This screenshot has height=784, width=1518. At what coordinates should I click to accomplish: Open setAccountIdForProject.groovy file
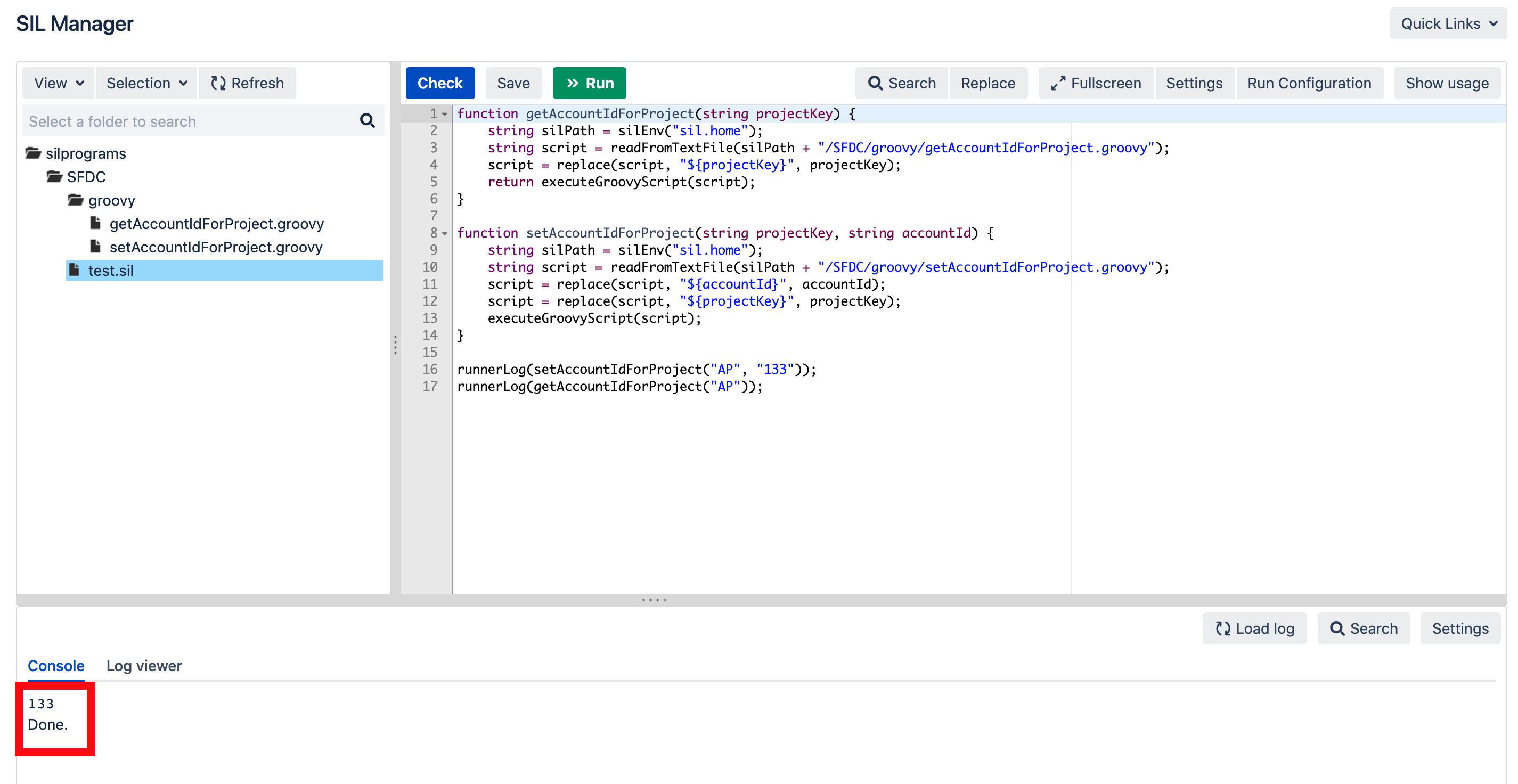tap(216, 247)
